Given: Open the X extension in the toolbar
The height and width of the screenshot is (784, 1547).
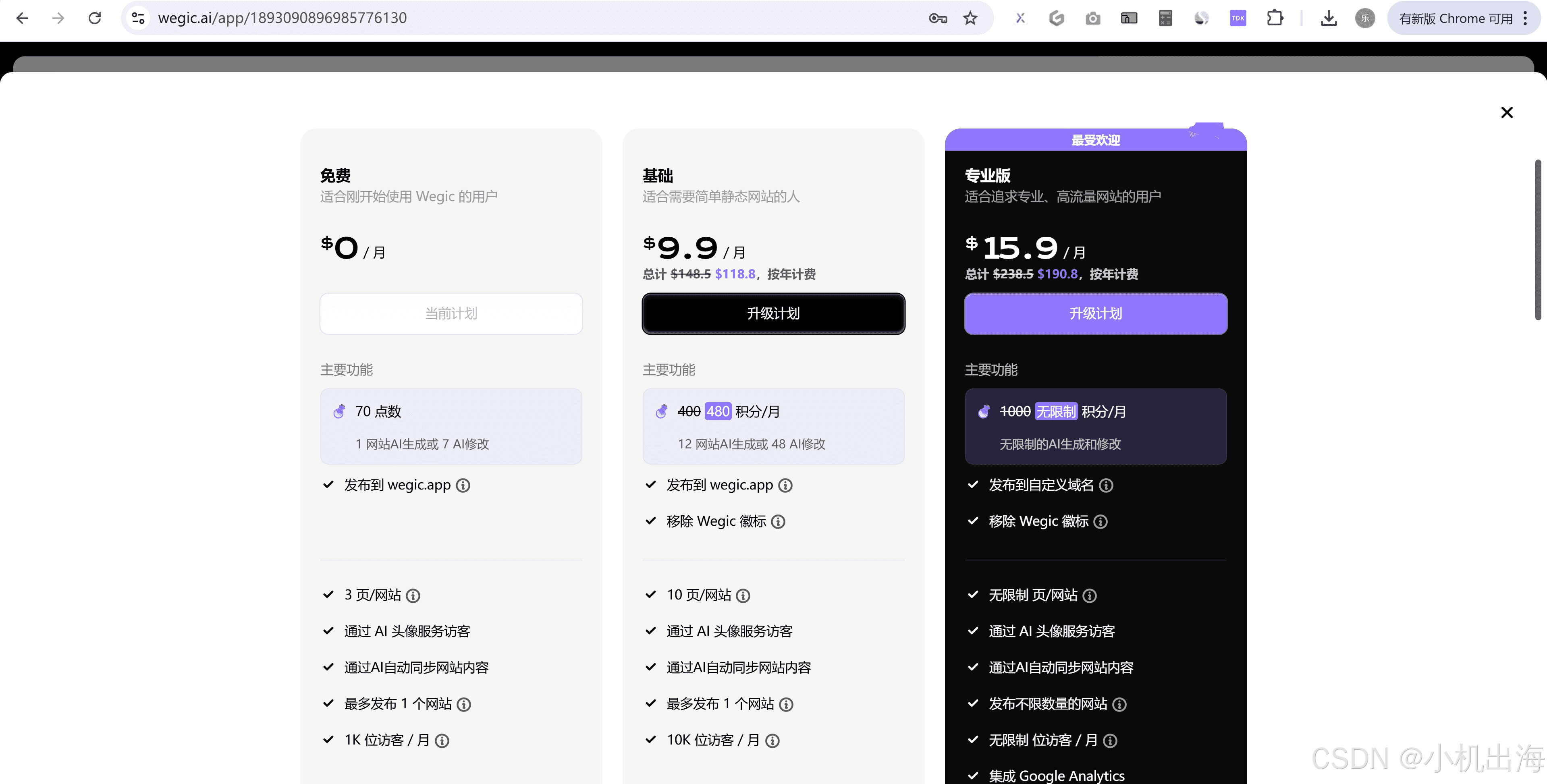Looking at the screenshot, I should click(1020, 18).
